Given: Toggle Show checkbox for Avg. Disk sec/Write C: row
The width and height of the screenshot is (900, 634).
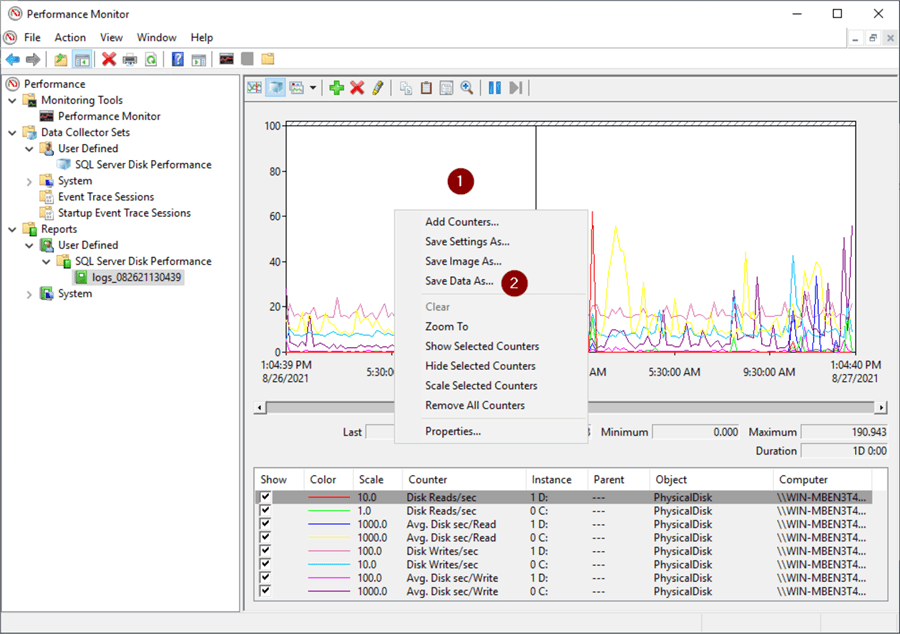Looking at the screenshot, I should [x=265, y=592].
